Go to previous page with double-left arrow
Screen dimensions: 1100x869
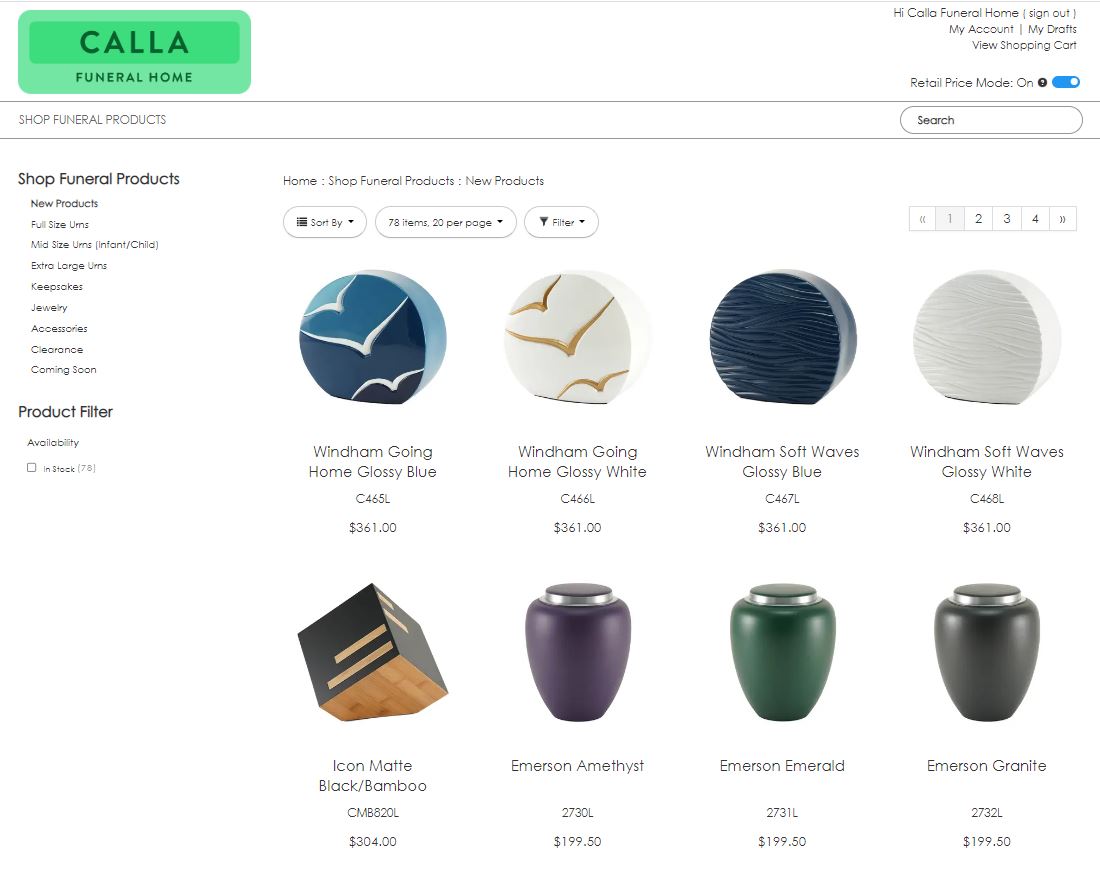click(x=922, y=219)
